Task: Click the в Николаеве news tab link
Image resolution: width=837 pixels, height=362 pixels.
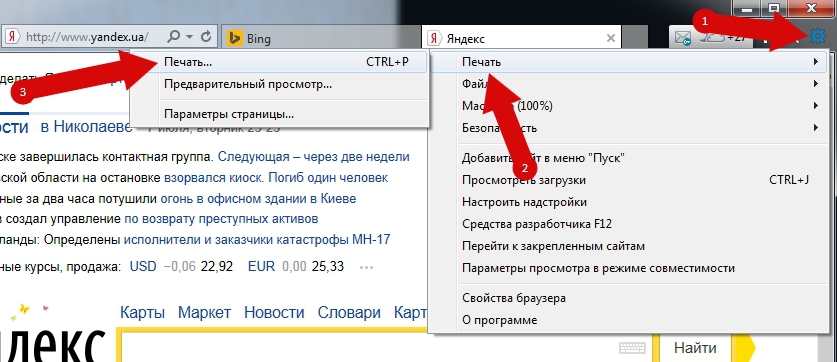Action: pyautogui.click(x=86, y=127)
